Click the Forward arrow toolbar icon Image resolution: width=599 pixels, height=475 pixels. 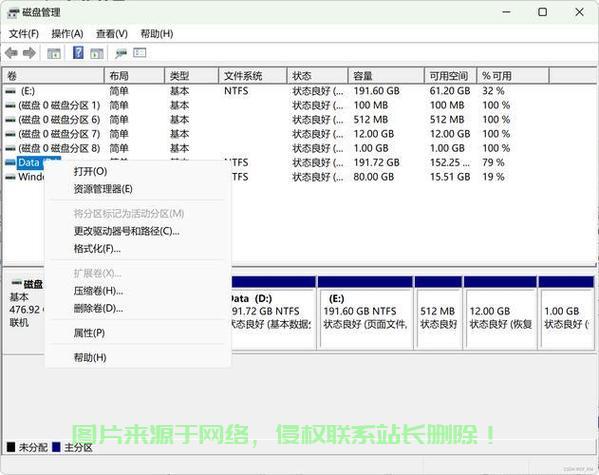tap(29, 53)
